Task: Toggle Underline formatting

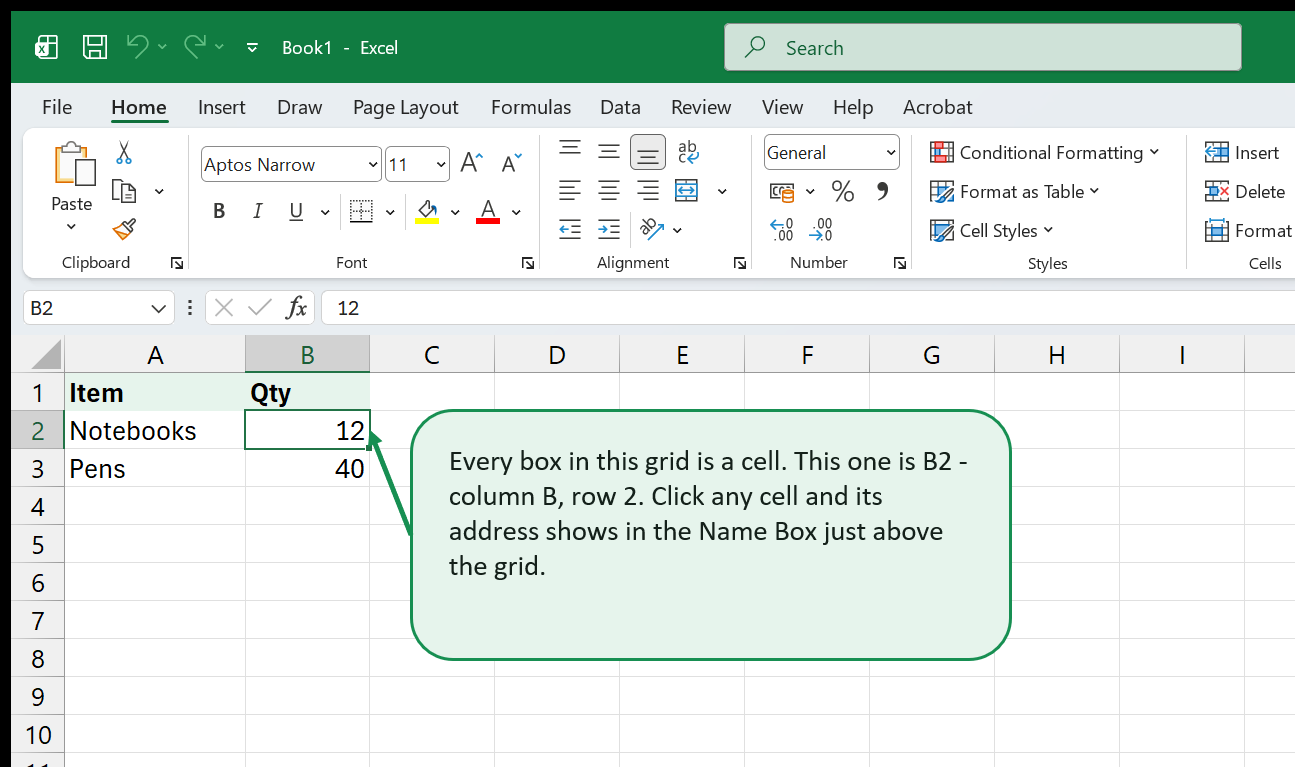Action: (296, 211)
